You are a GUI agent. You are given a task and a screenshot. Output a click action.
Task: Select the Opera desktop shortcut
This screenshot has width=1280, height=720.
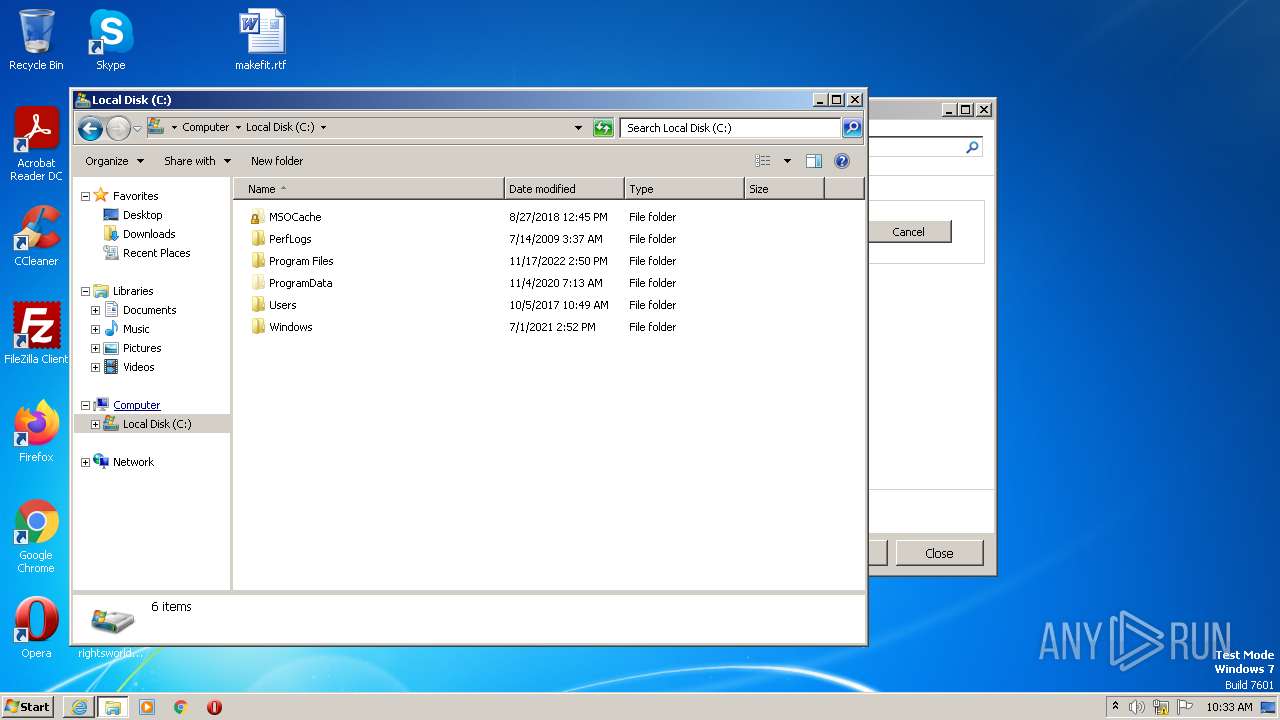36,628
